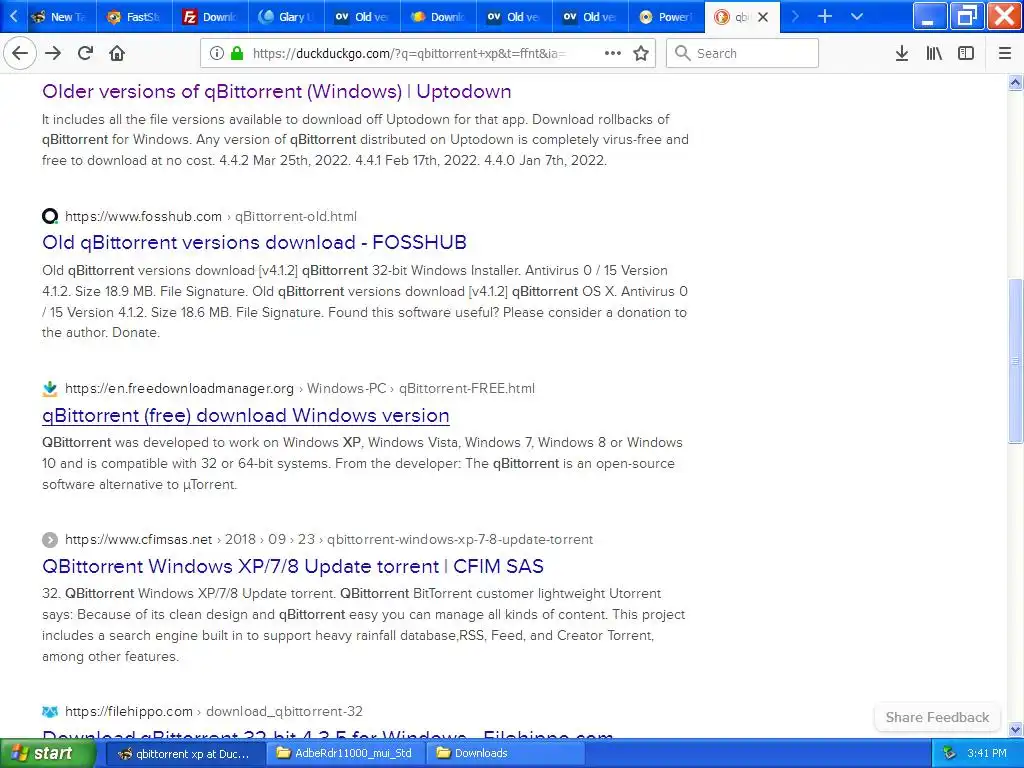The width and height of the screenshot is (1024, 768).
Task: Click the en.freedownloadmanager.org result URL
Action: (x=299, y=389)
